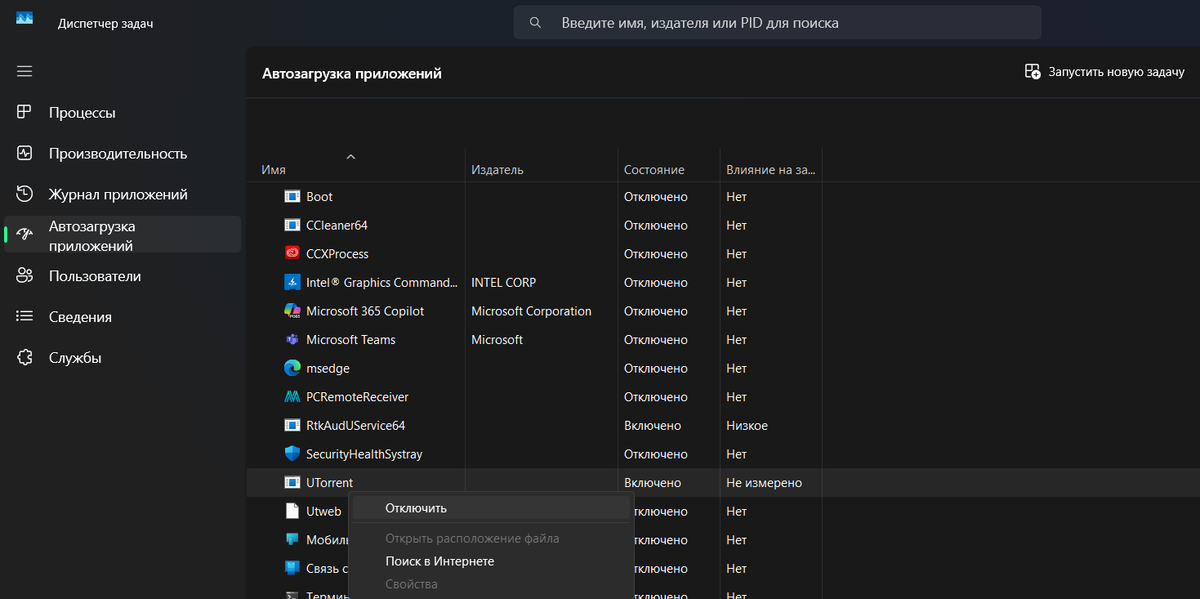Click the Details sidebar icon
The image size is (1200, 599).
pyautogui.click(x=25, y=317)
